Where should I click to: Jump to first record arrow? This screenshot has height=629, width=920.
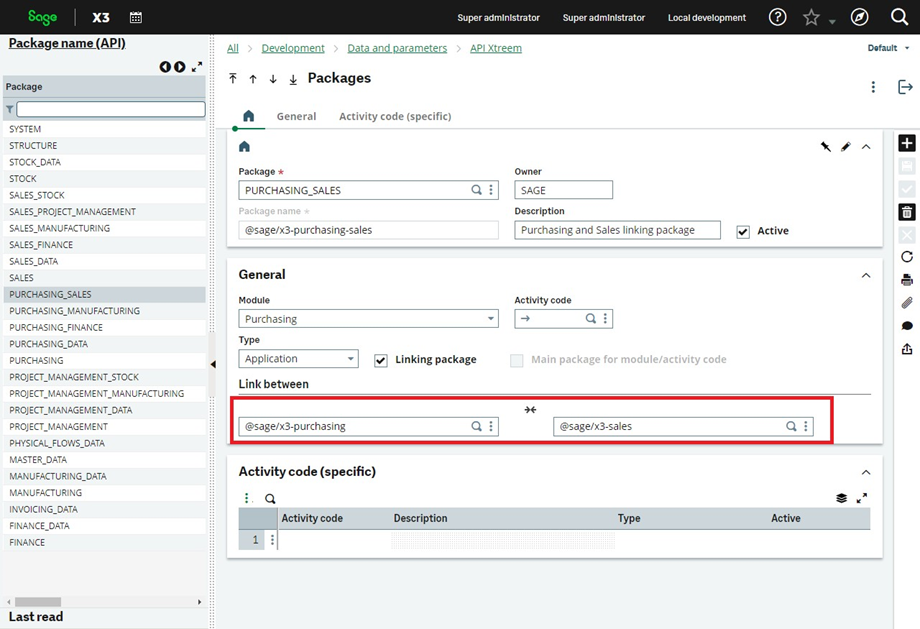pyautogui.click(x=233, y=79)
